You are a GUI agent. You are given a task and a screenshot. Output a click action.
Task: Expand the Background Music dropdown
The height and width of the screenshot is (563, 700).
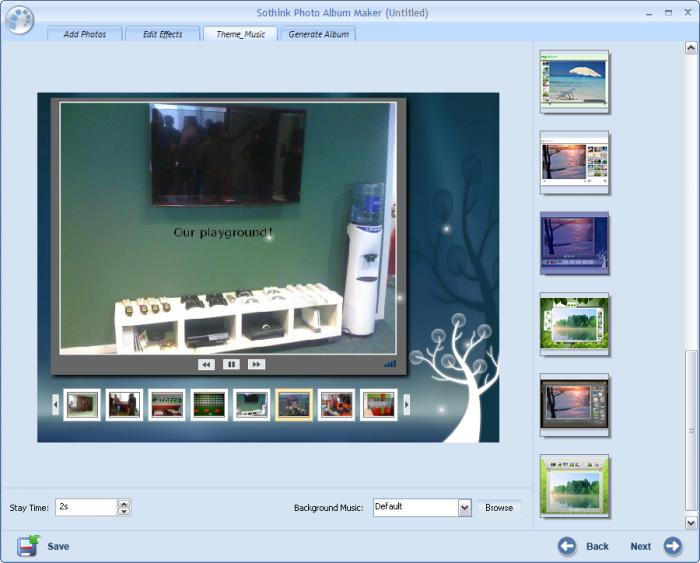click(x=465, y=508)
